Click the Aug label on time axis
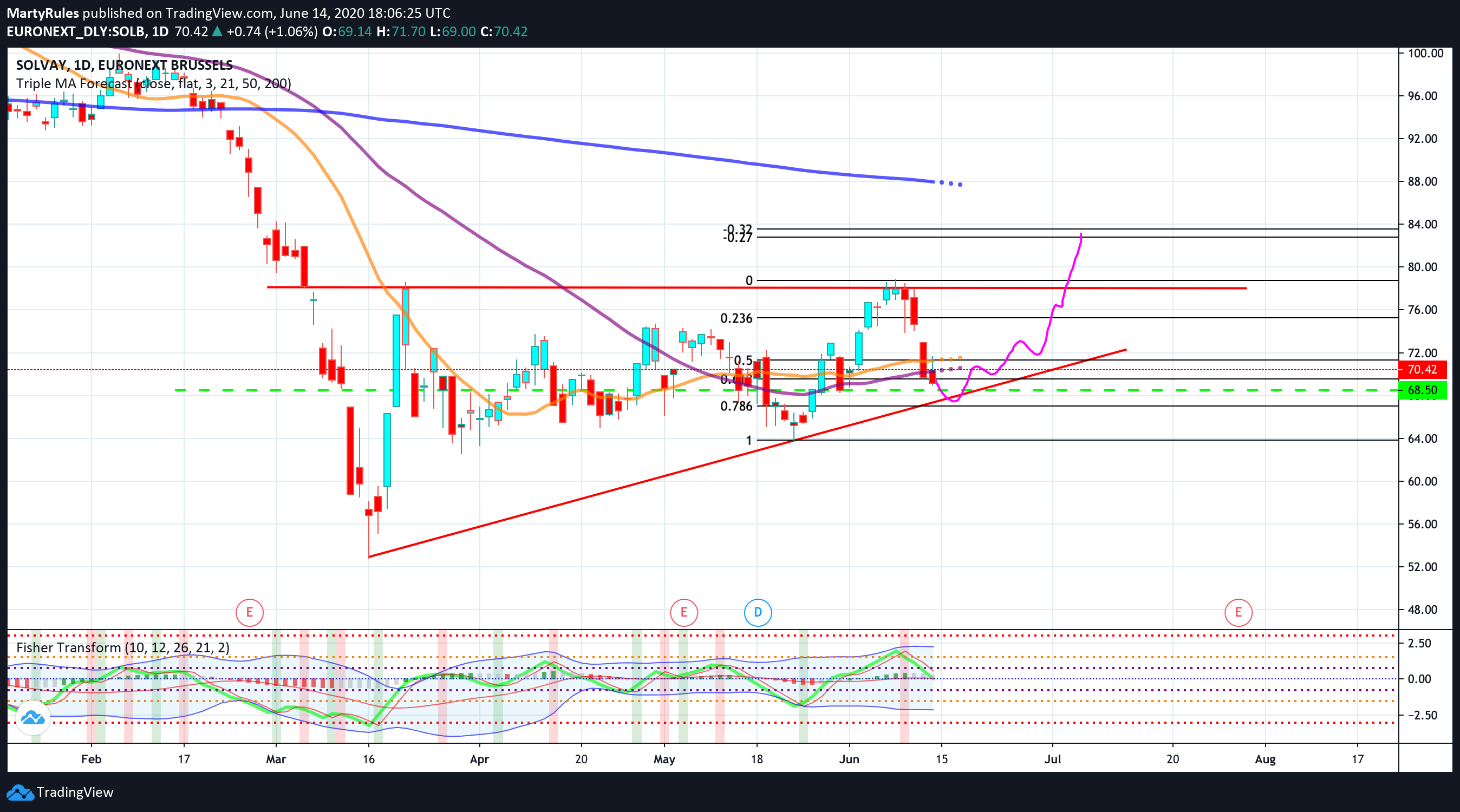The width and height of the screenshot is (1460, 812). point(1265,759)
